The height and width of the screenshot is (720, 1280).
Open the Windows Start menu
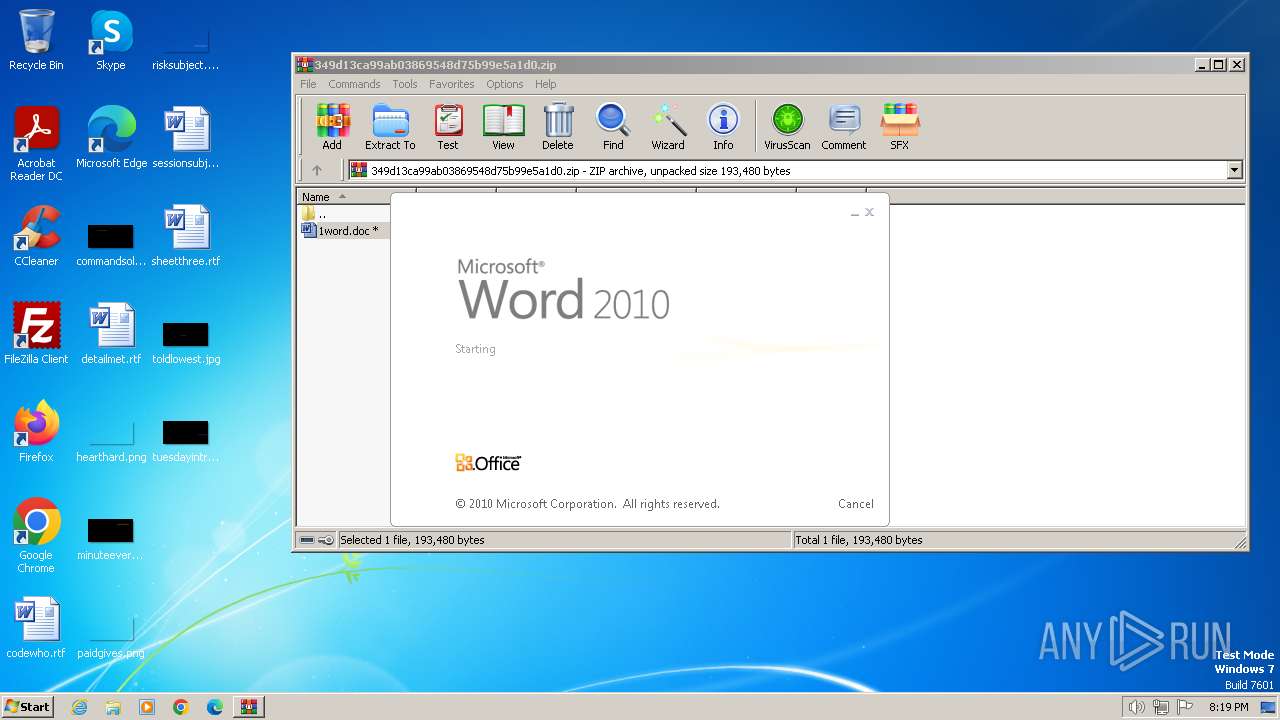[28, 706]
